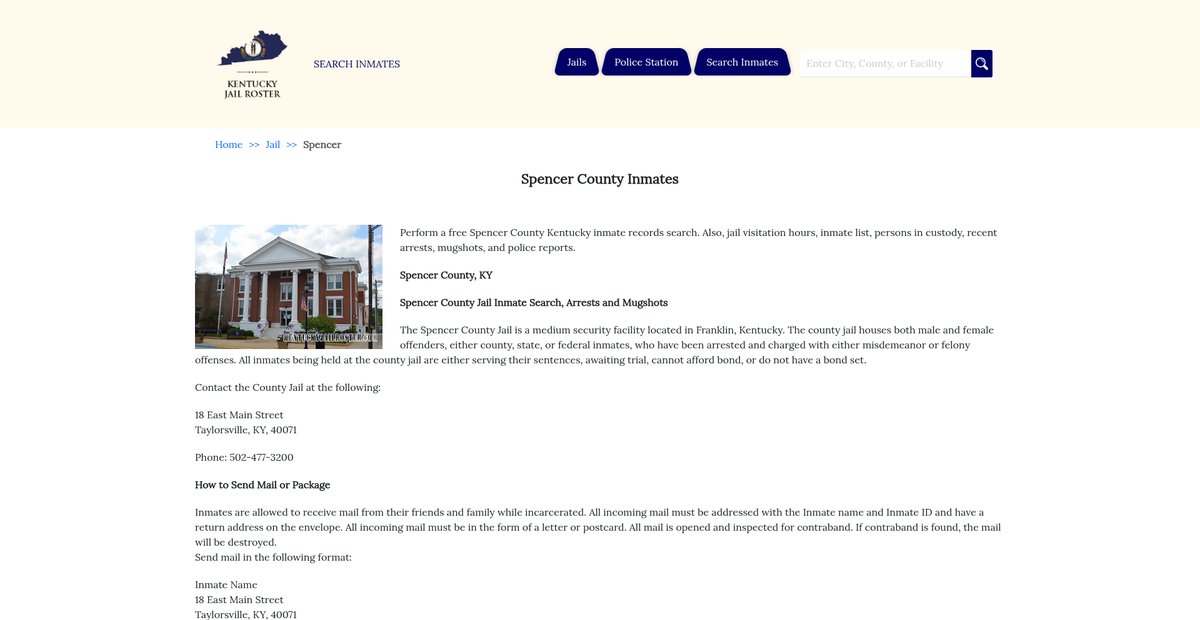Navigate to Home in the breadcrumb
The height and width of the screenshot is (620, 1200).
tap(228, 145)
